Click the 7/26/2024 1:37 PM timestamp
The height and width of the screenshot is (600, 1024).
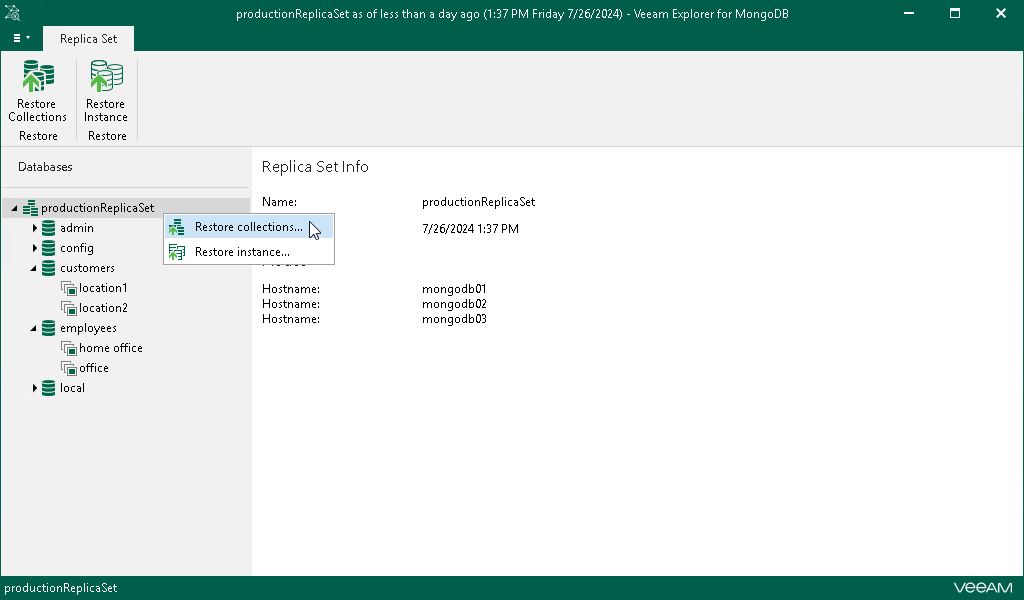coord(470,229)
